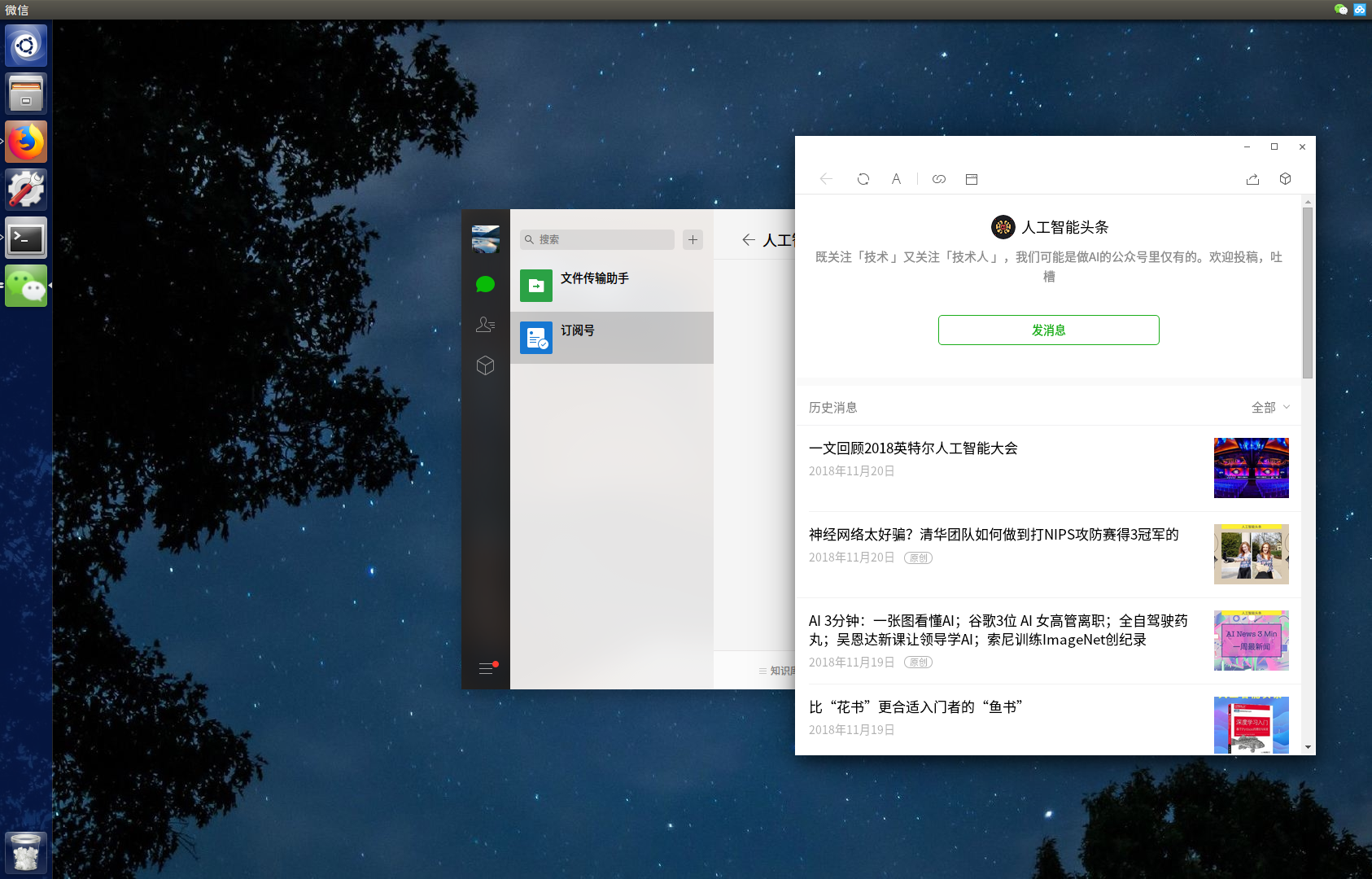Click the 人工智能头条 account avatar
The height and width of the screenshot is (879, 1372).
(x=1003, y=227)
